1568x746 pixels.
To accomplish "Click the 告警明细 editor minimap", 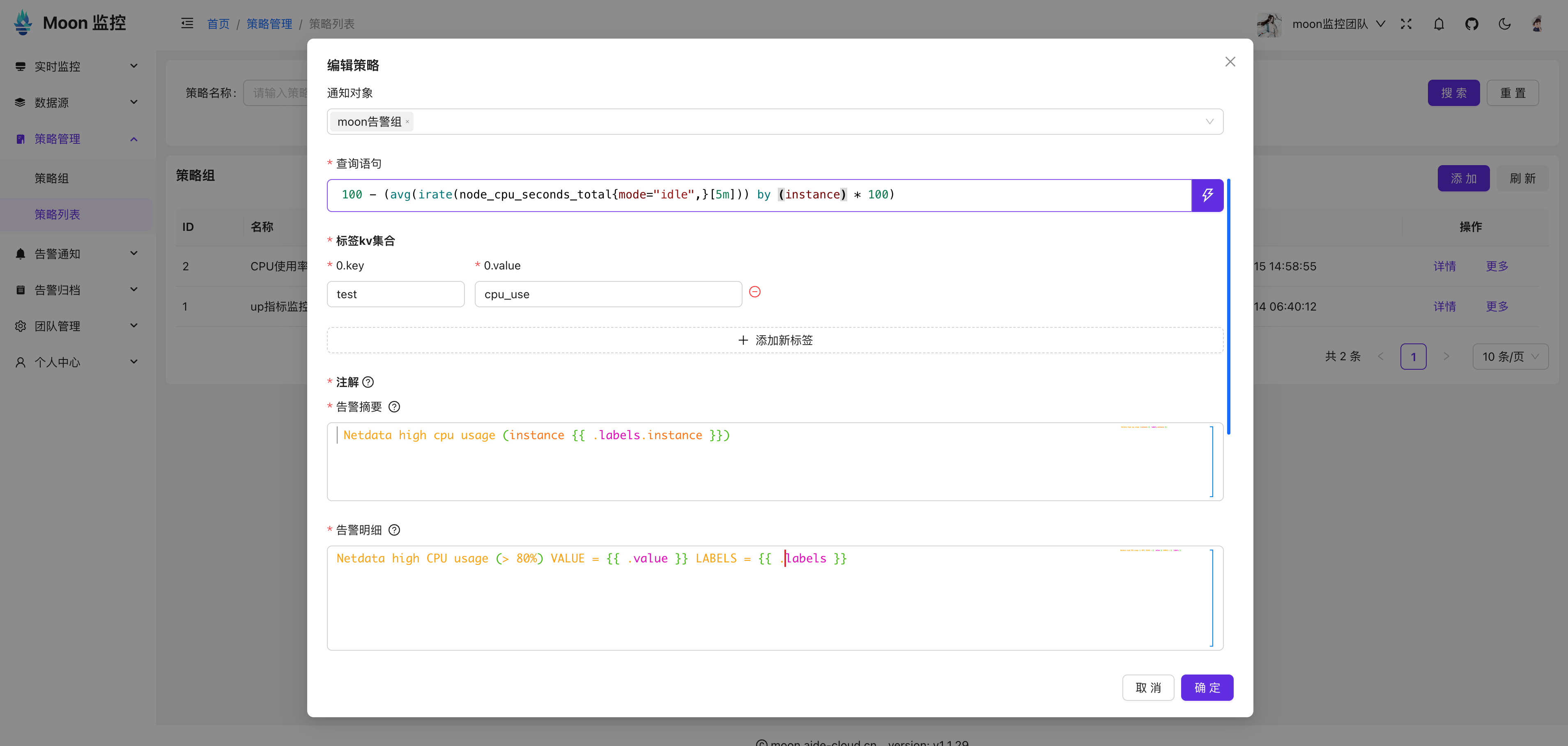I will pyautogui.click(x=1150, y=550).
